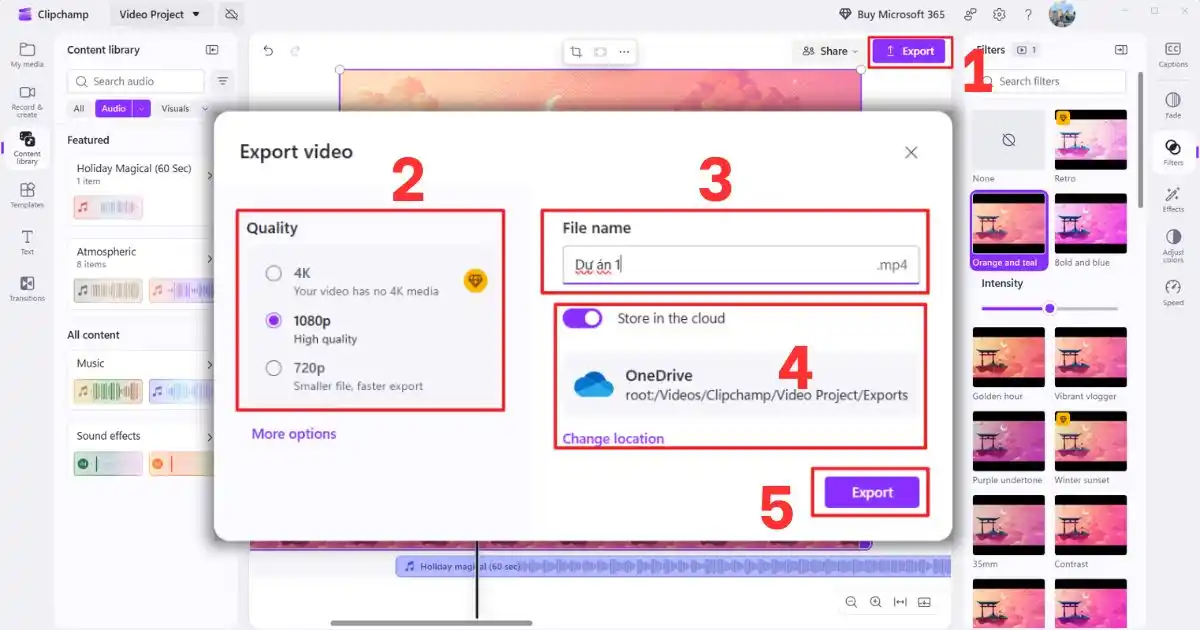Click the fit icon in floating toolbar

[600, 51]
